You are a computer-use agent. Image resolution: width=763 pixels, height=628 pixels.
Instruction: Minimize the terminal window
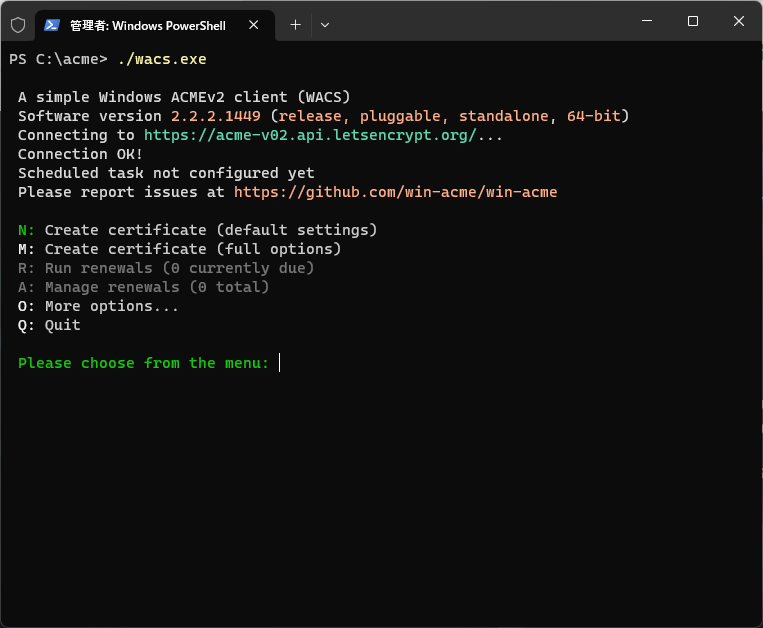(x=647, y=21)
